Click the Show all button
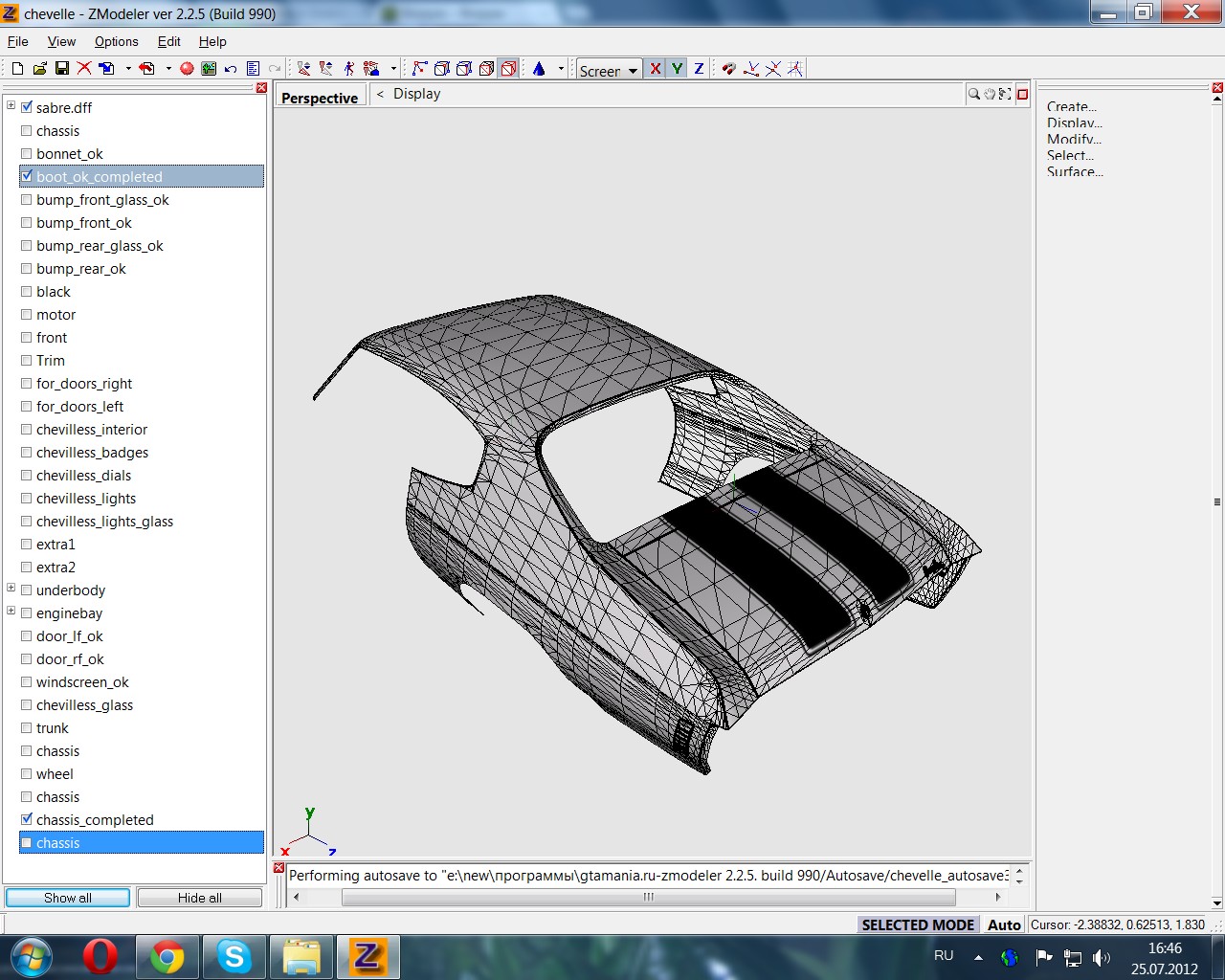The image size is (1225, 980). pyautogui.click(x=68, y=898)
